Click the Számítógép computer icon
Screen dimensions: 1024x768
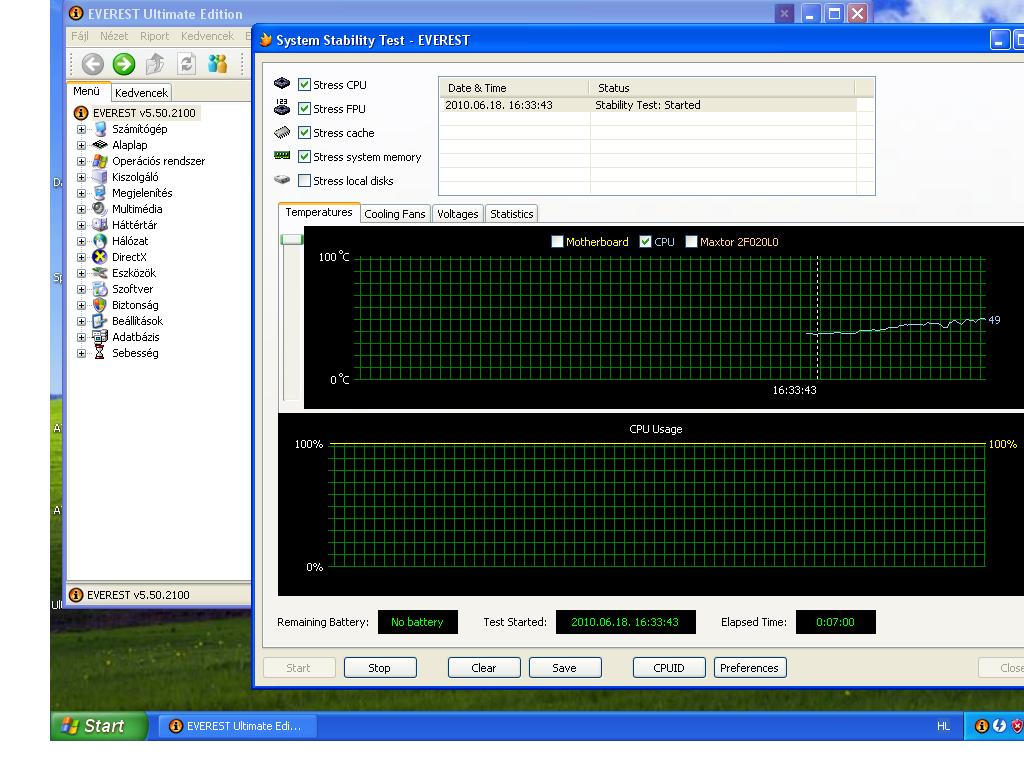pyautogui.click(x=100, y=129)
